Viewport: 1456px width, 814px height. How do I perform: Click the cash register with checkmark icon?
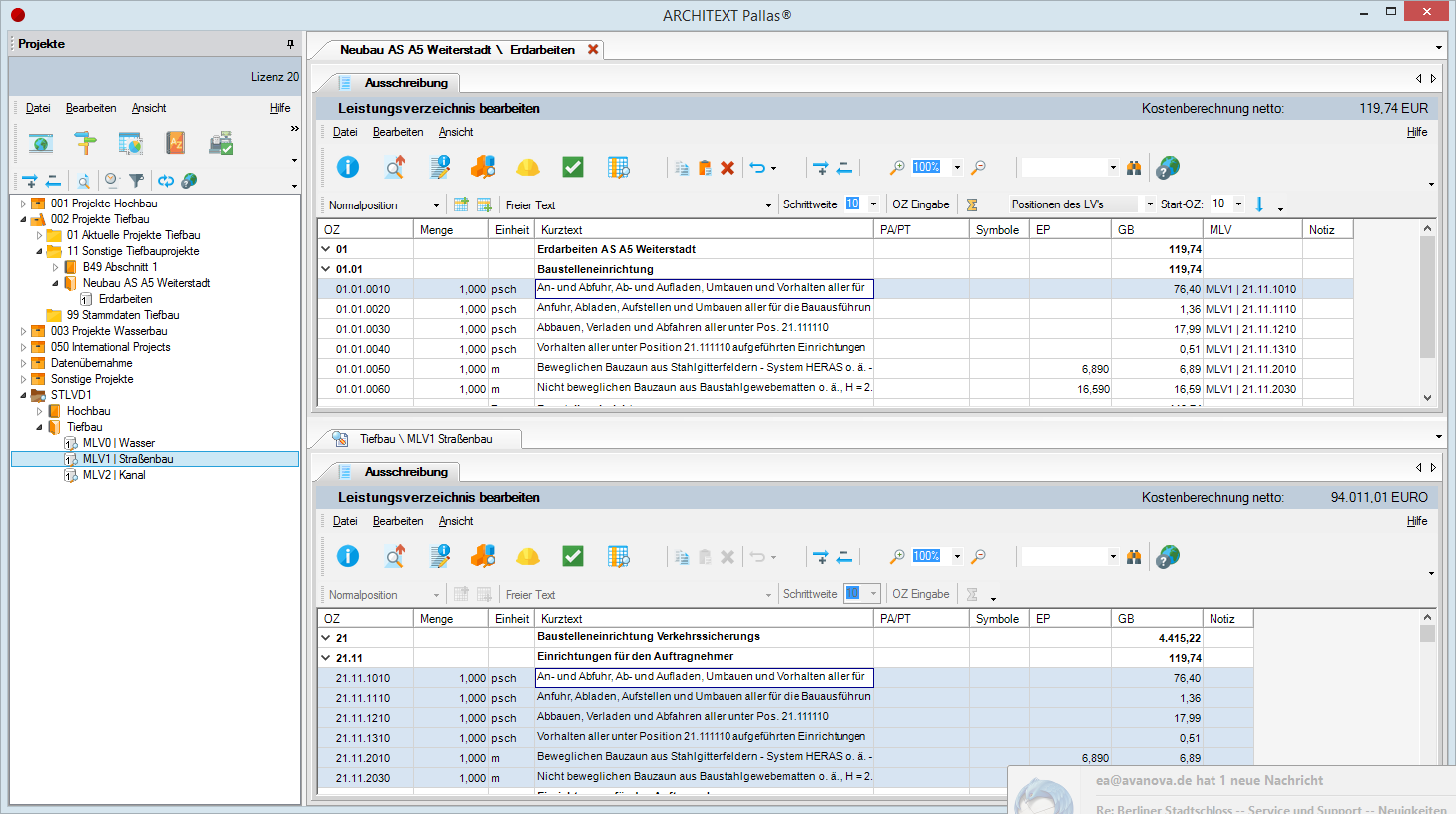[221, 144]
